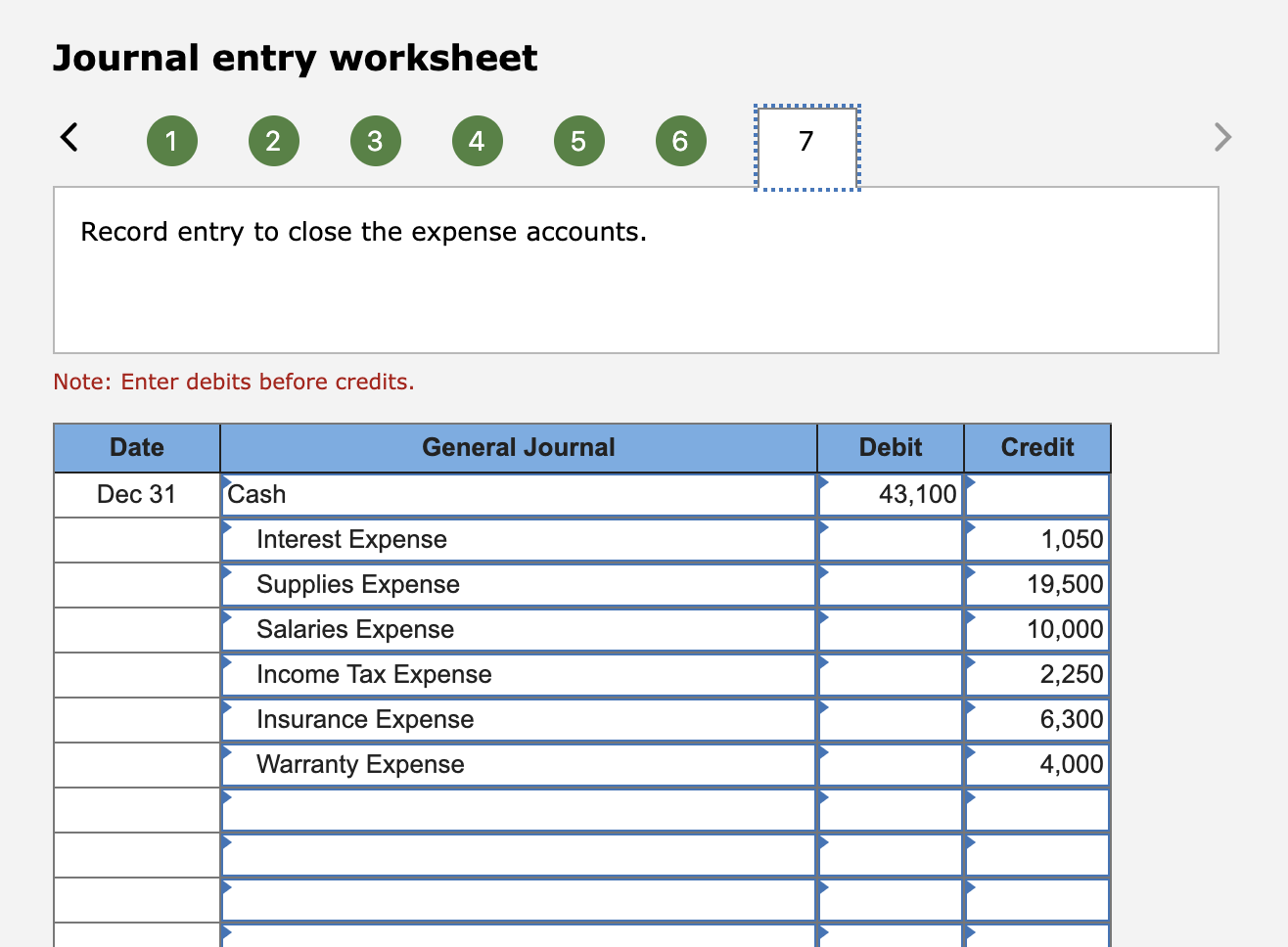
Task: Select the Journal entry worksheet heading
Action: point(295,59)
